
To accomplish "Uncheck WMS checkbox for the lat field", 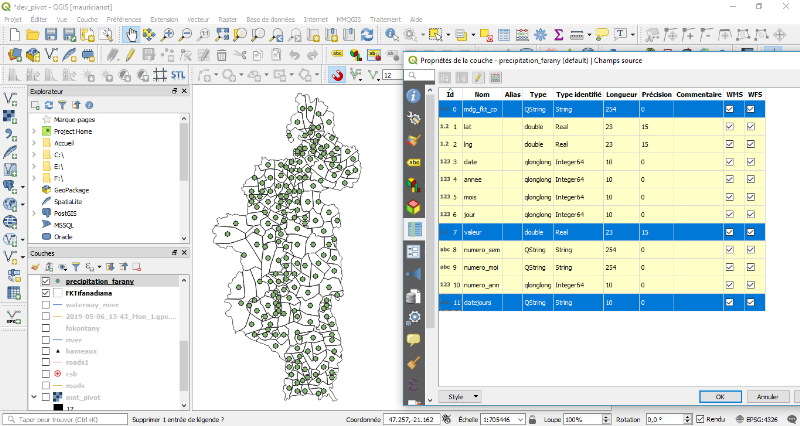I will click(730, 127).
